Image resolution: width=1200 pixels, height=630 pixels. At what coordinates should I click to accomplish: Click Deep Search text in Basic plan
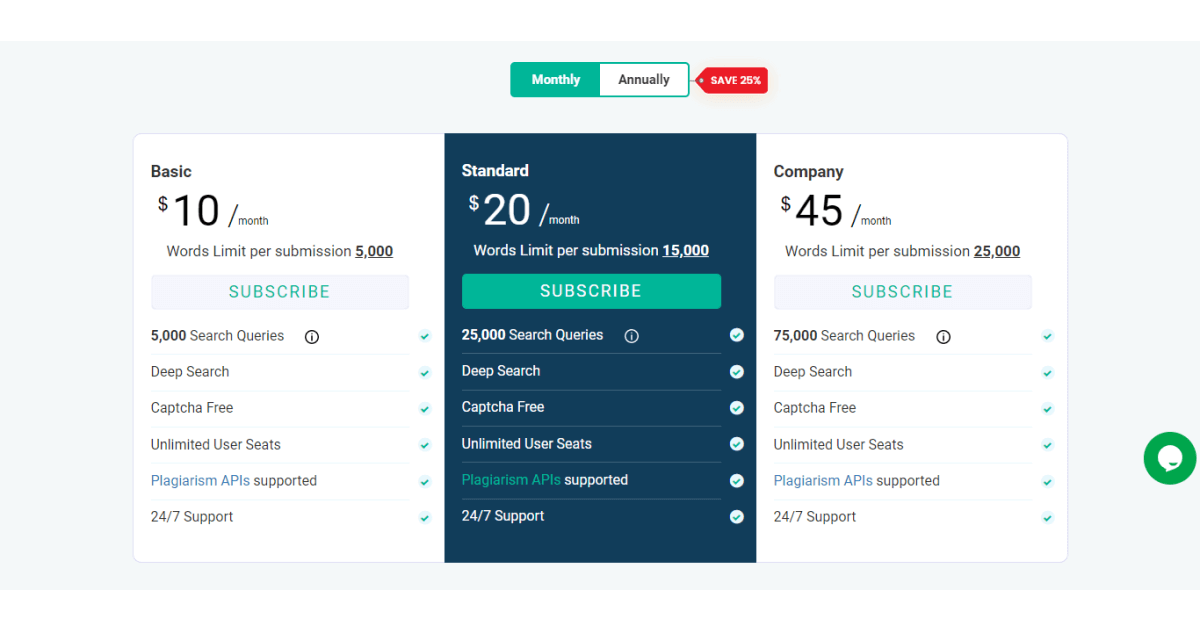tap(190, 372)
